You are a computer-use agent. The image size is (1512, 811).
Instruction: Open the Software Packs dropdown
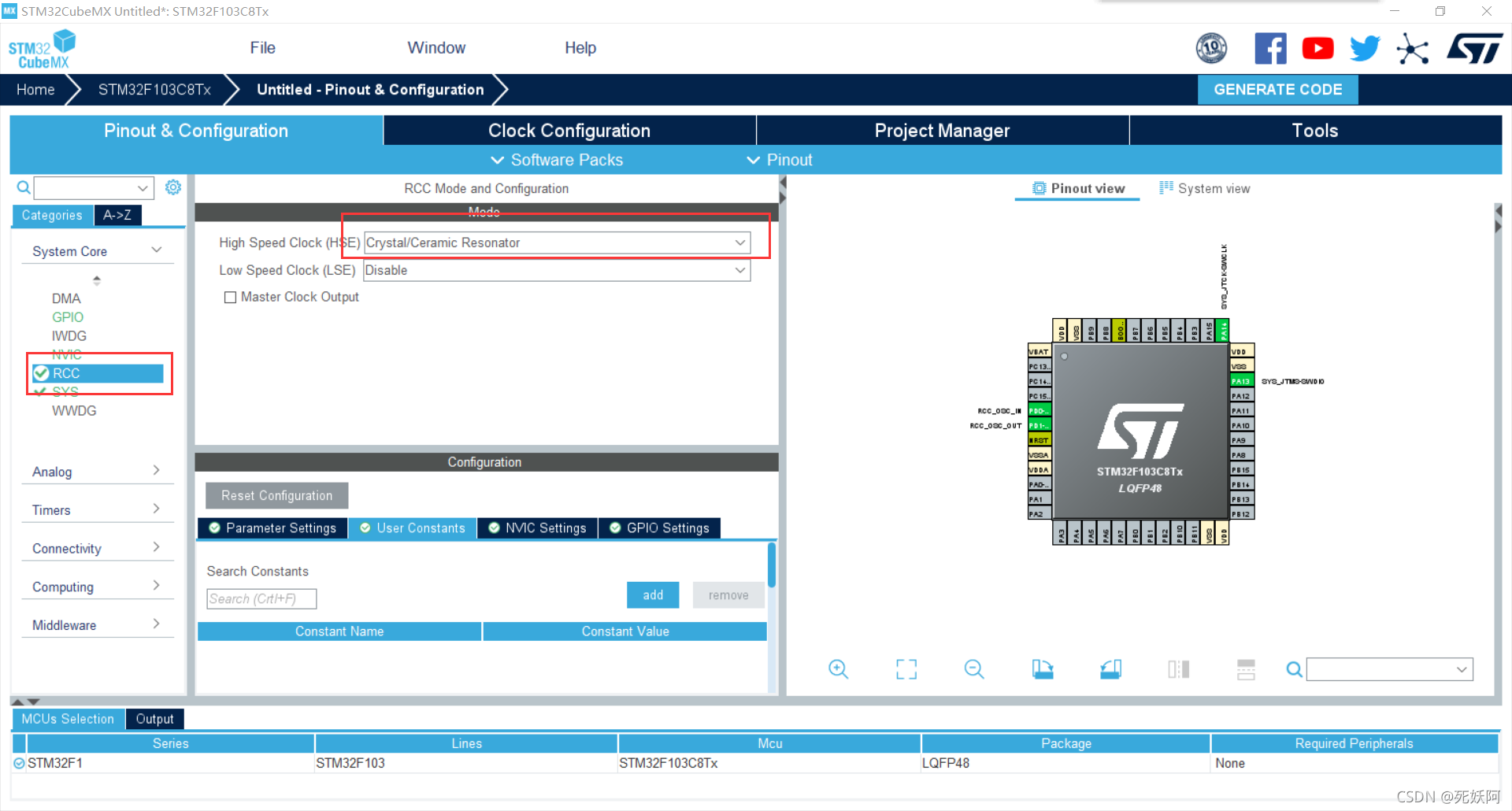557,160
